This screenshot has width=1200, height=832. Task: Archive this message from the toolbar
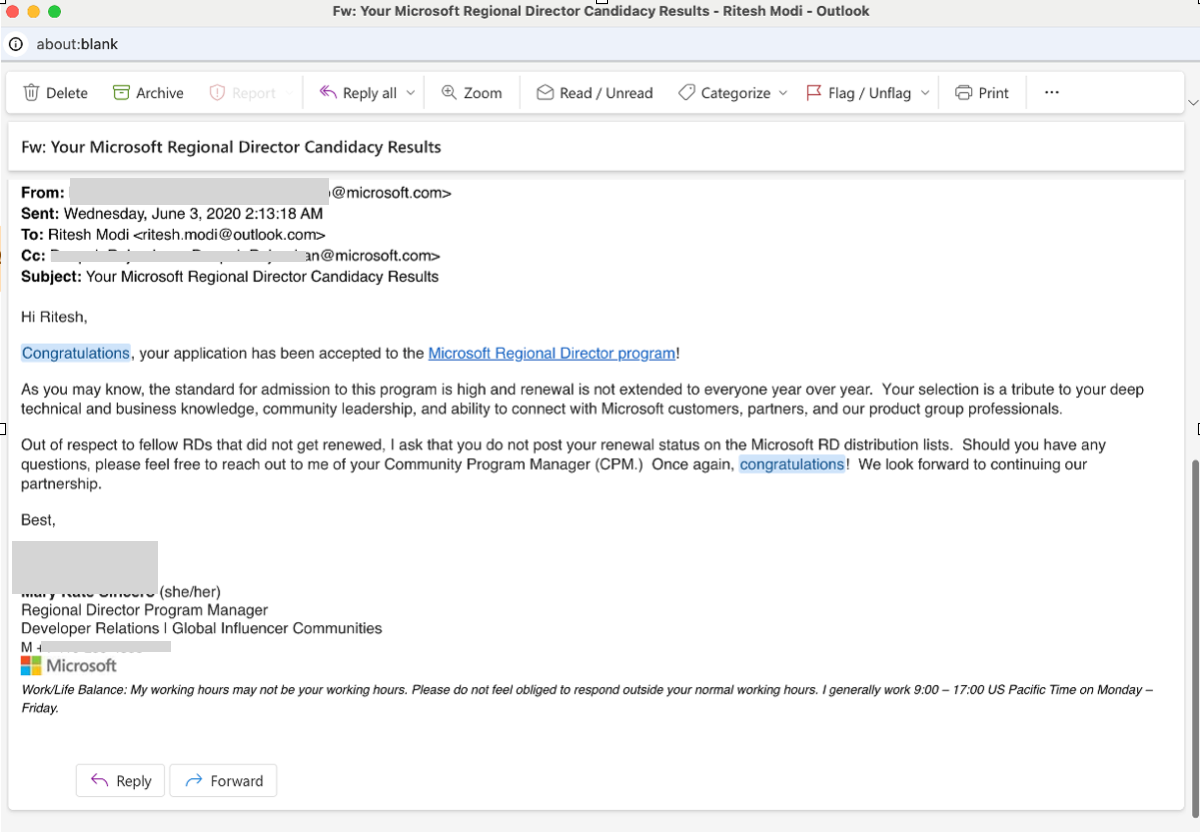(121, 93)
